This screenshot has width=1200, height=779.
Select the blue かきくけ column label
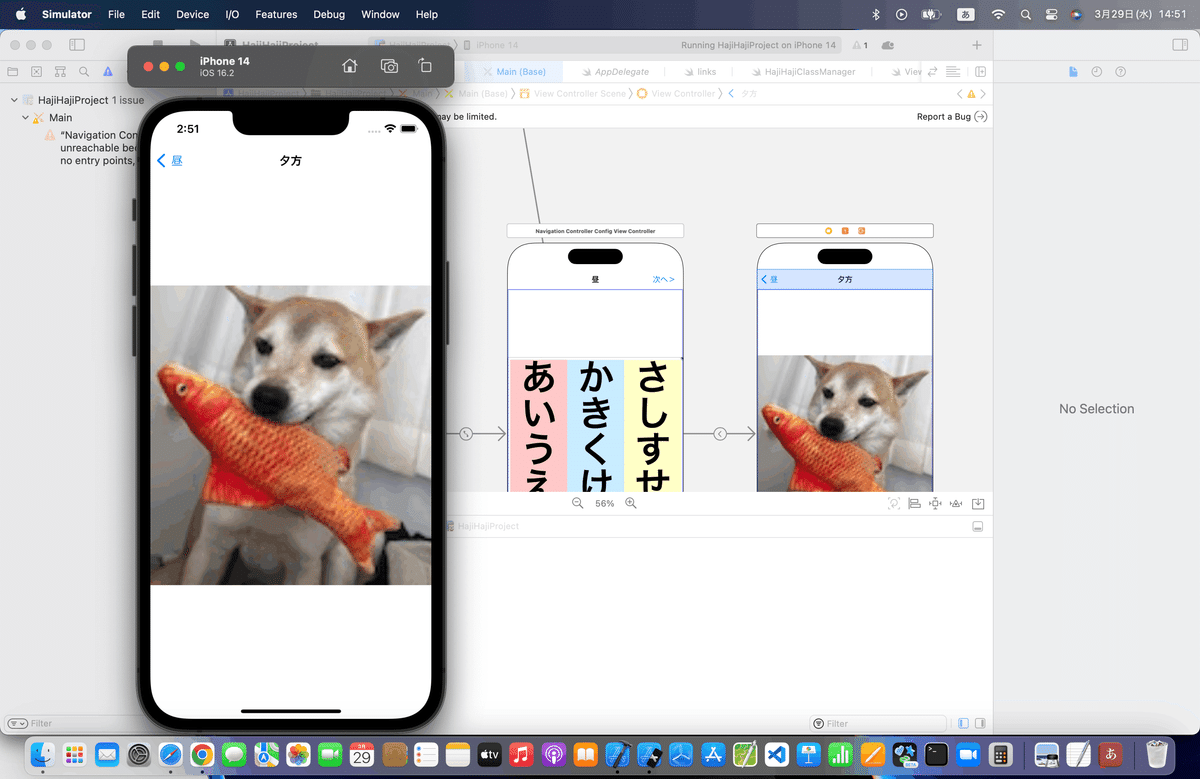tap(596, 425)
